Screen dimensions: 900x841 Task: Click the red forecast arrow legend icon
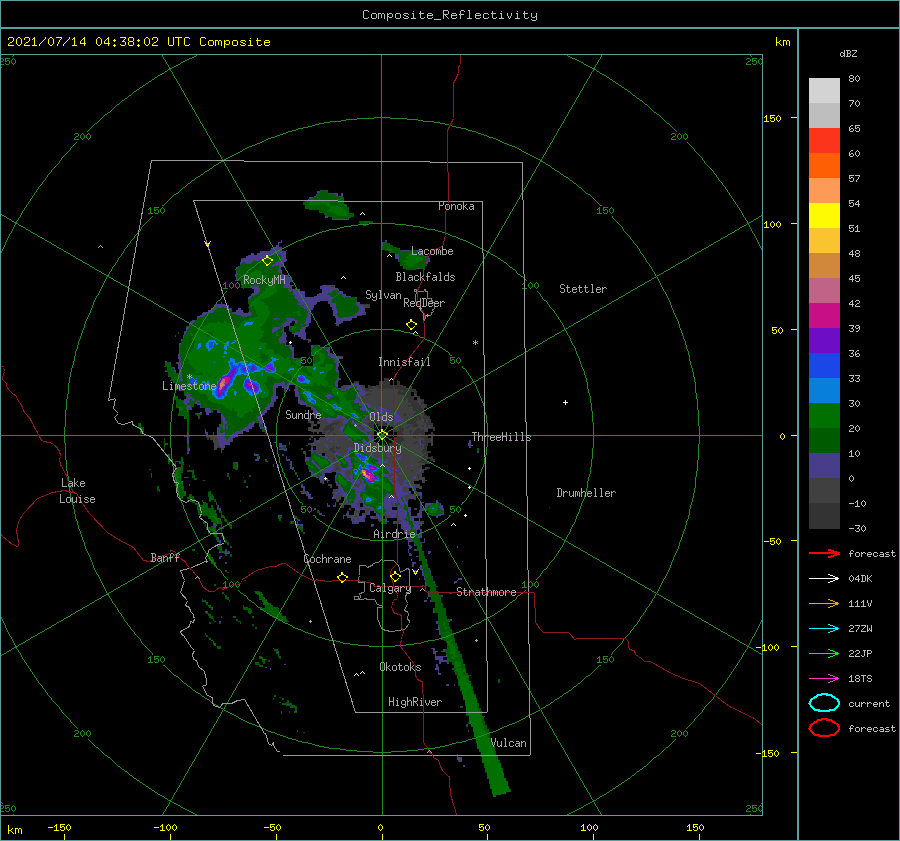coord(824,553)
